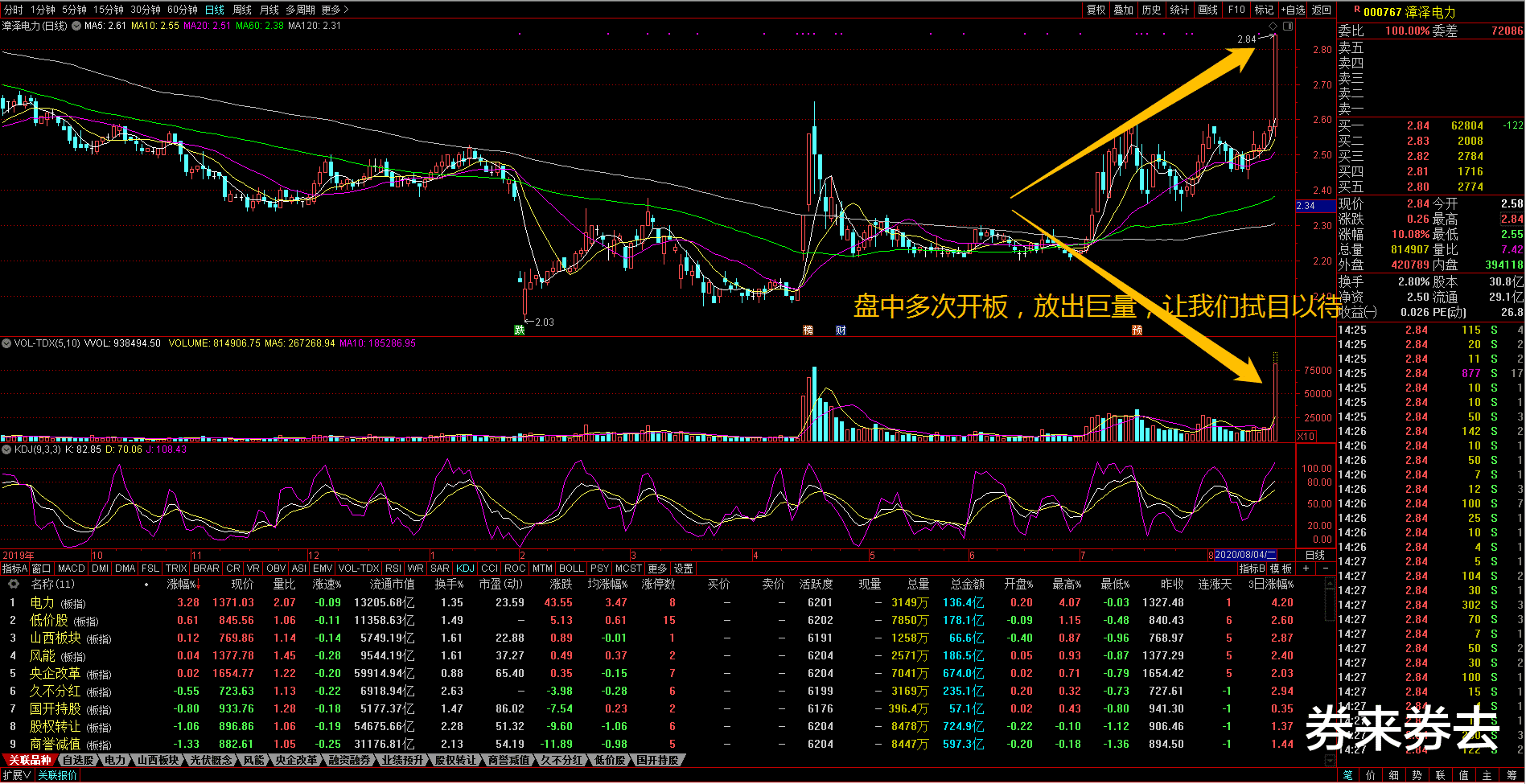Switch chart to 分时 view

click(x=14, y=10)
